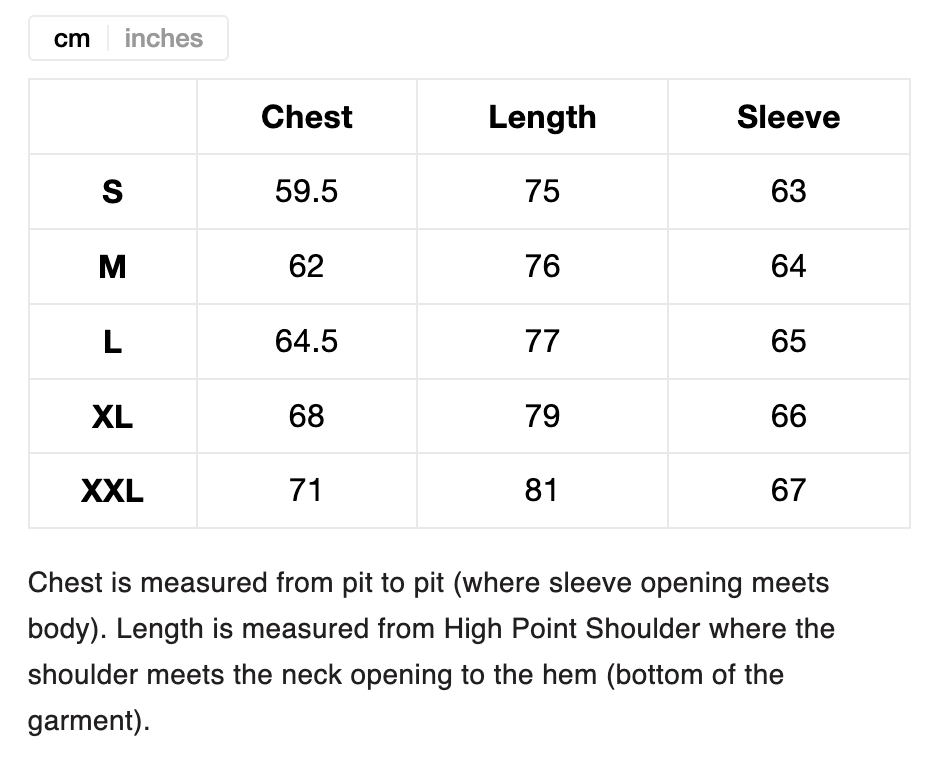Select the cm unit option
This screenshot has width=936, height=782.
pos(72,39)
